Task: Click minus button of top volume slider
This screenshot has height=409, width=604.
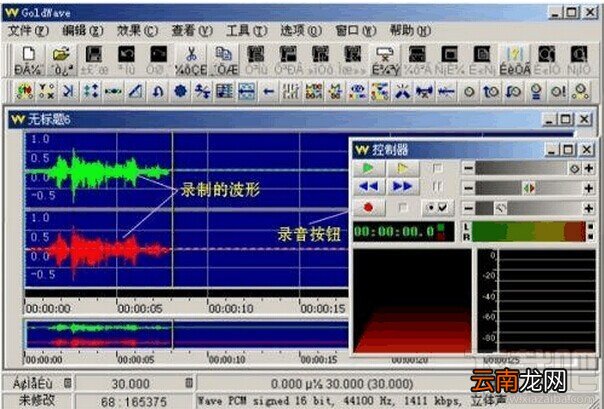Action: tap(468, 168)
